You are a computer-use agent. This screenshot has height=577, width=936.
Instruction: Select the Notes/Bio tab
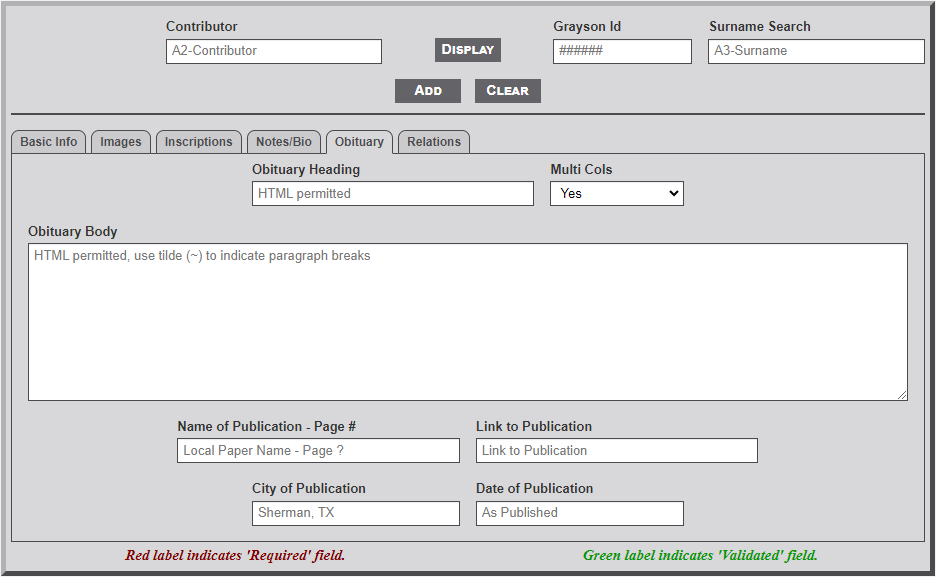tap(284, 142)
